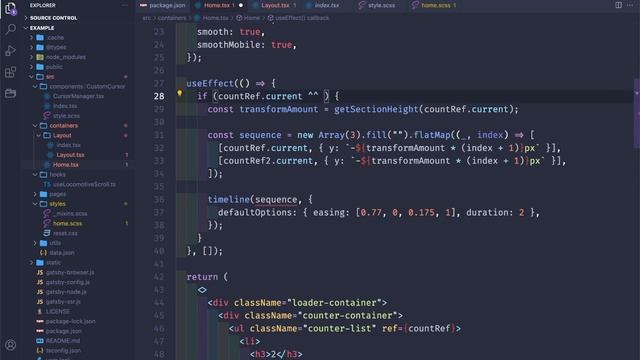The image size is (640, 360).
Task: Click the JS icon beside gatsby-config.js
Action: click(40, 282)
